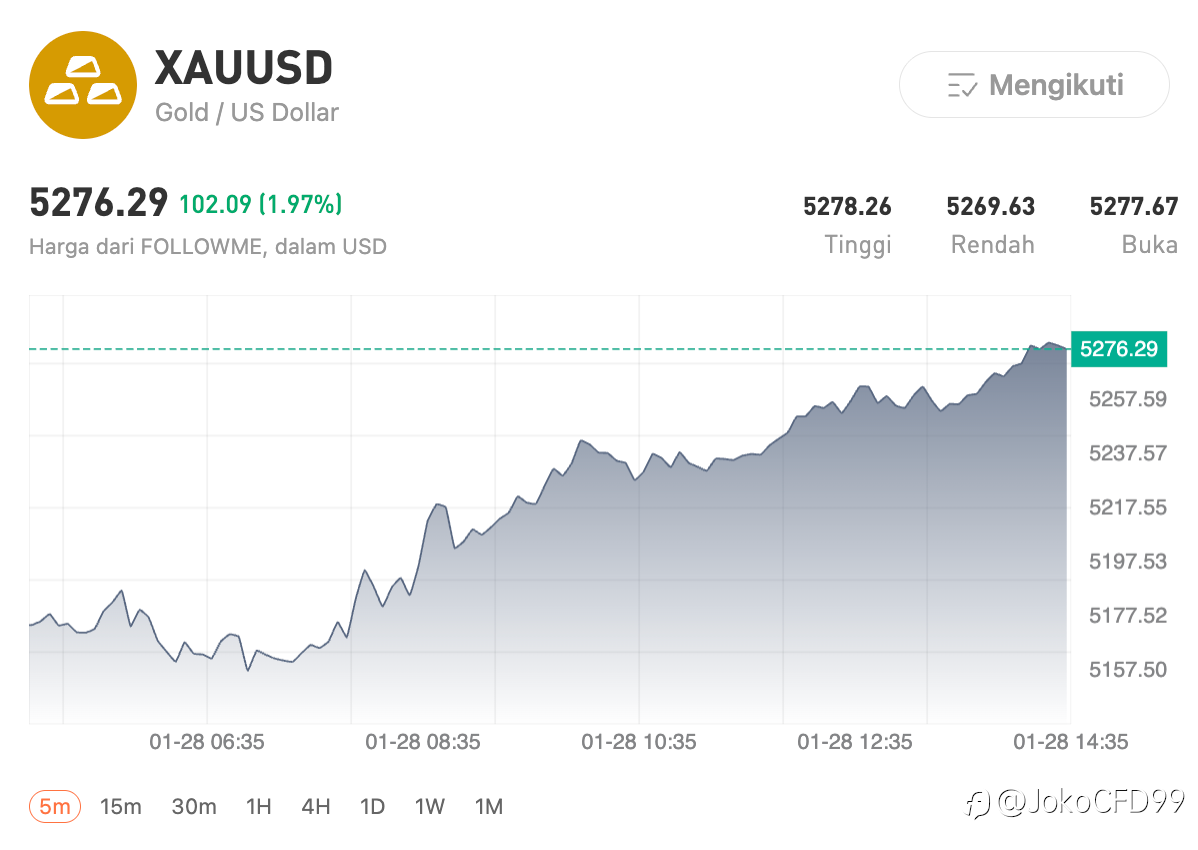Click the 01-28 10:35 time axis label
Image resolution: width=1198 pixels, height=850 pixels.
pos(639,742)
